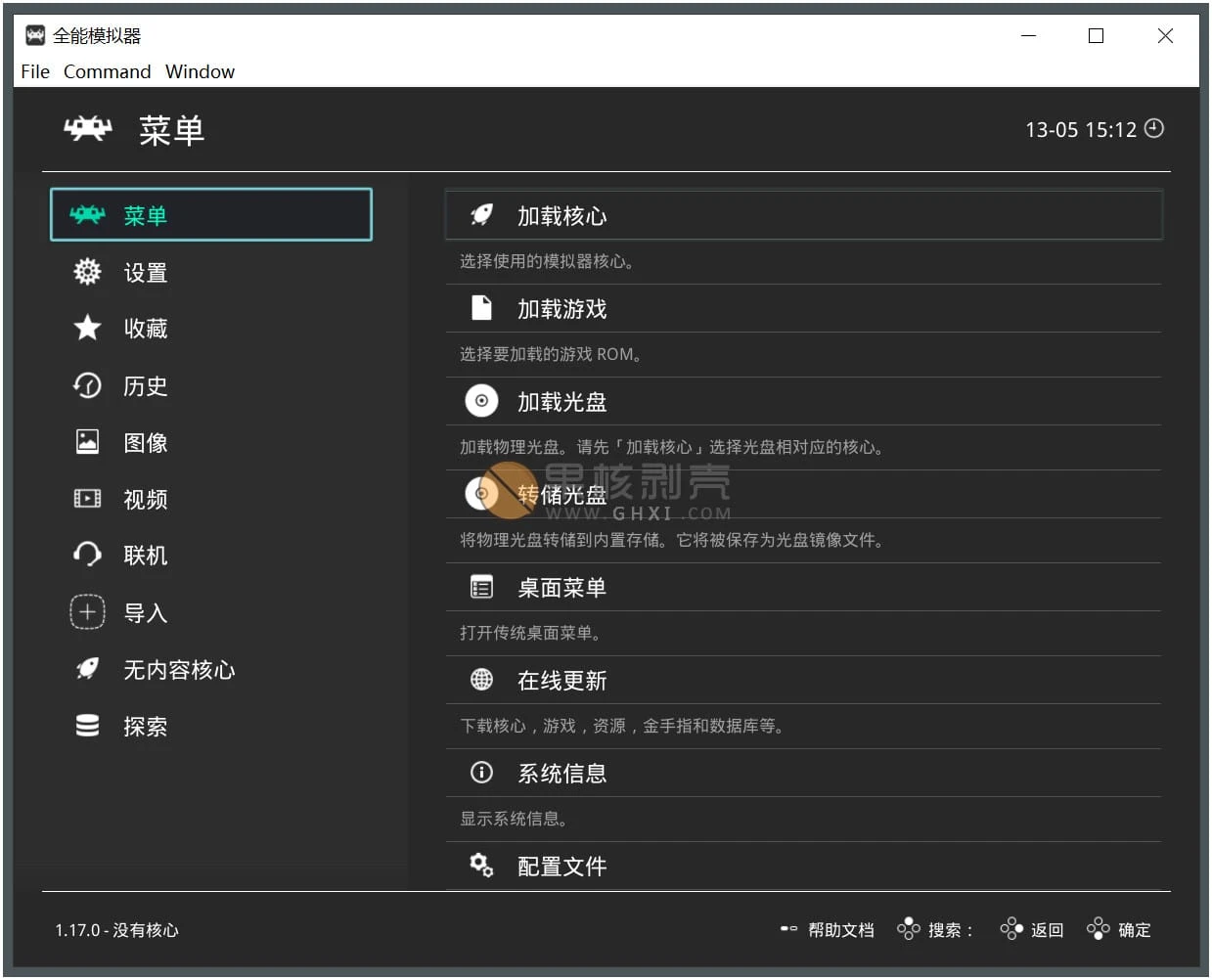
Task: Open the 配置文件 entry label
Action: [562, 866]
